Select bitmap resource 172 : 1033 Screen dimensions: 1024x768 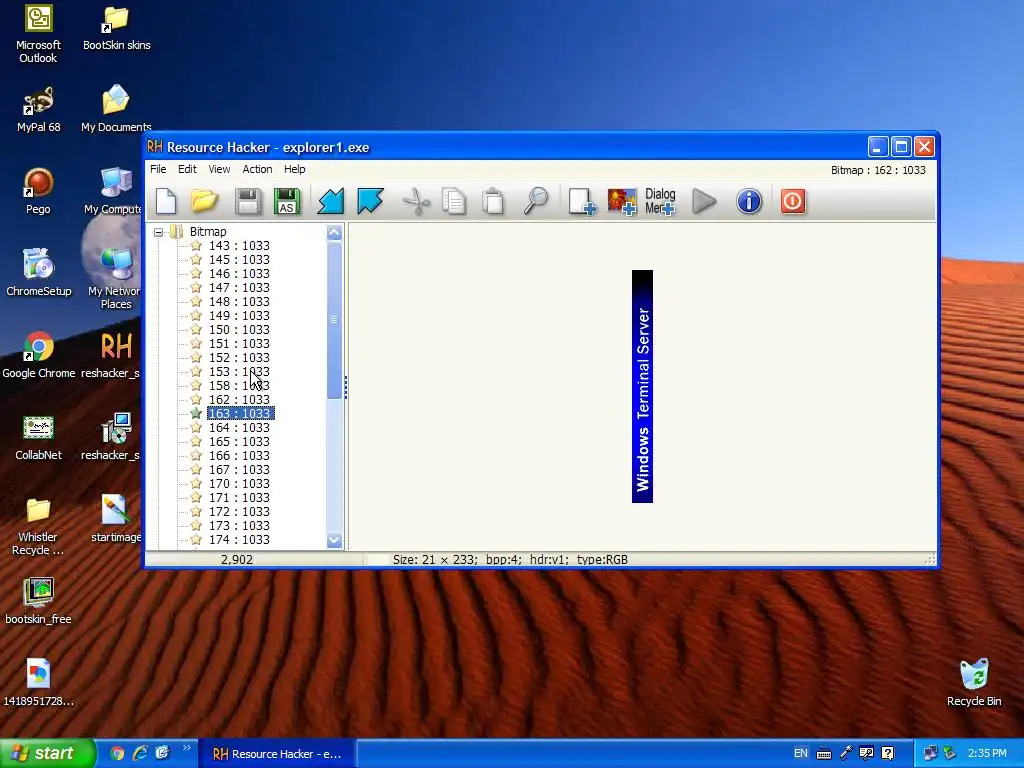click(239, 512)
